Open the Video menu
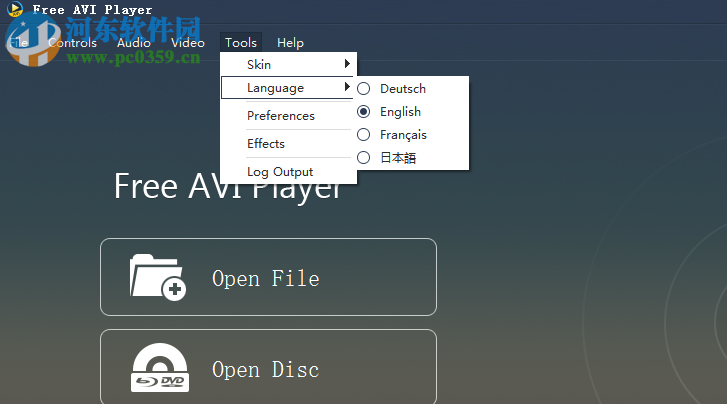 [188, 43]
